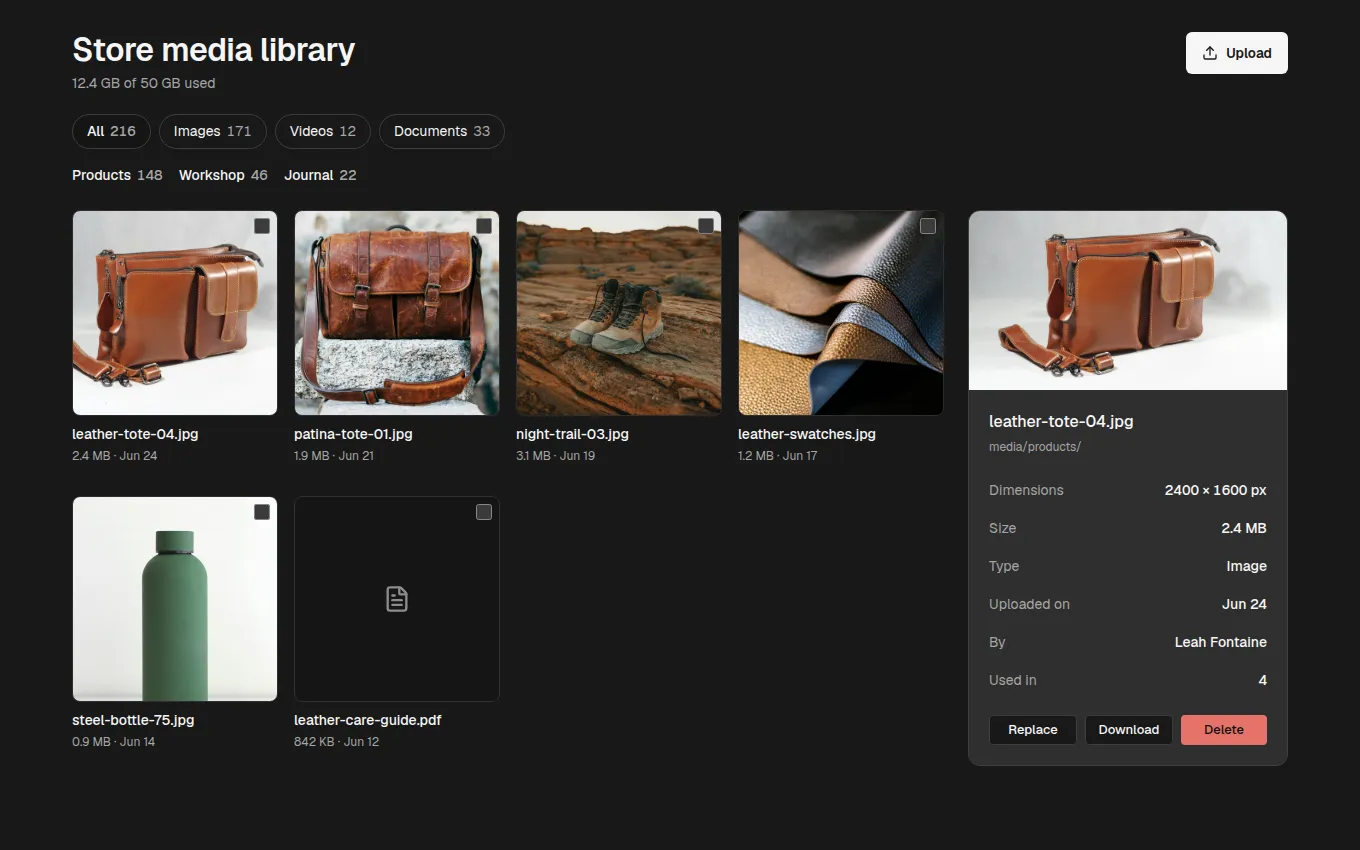Delete leather-tote-04.jpg from the library
This screenshot has width=1360, height=850.
point(1224,730)
